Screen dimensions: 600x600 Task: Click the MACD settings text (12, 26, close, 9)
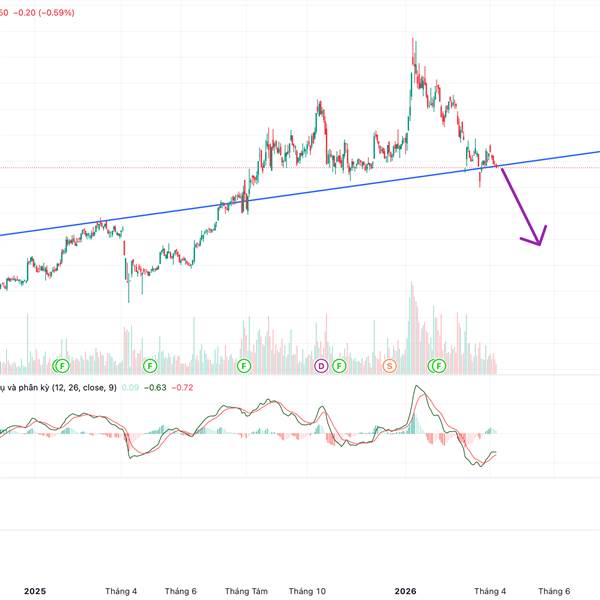(84, 388)
